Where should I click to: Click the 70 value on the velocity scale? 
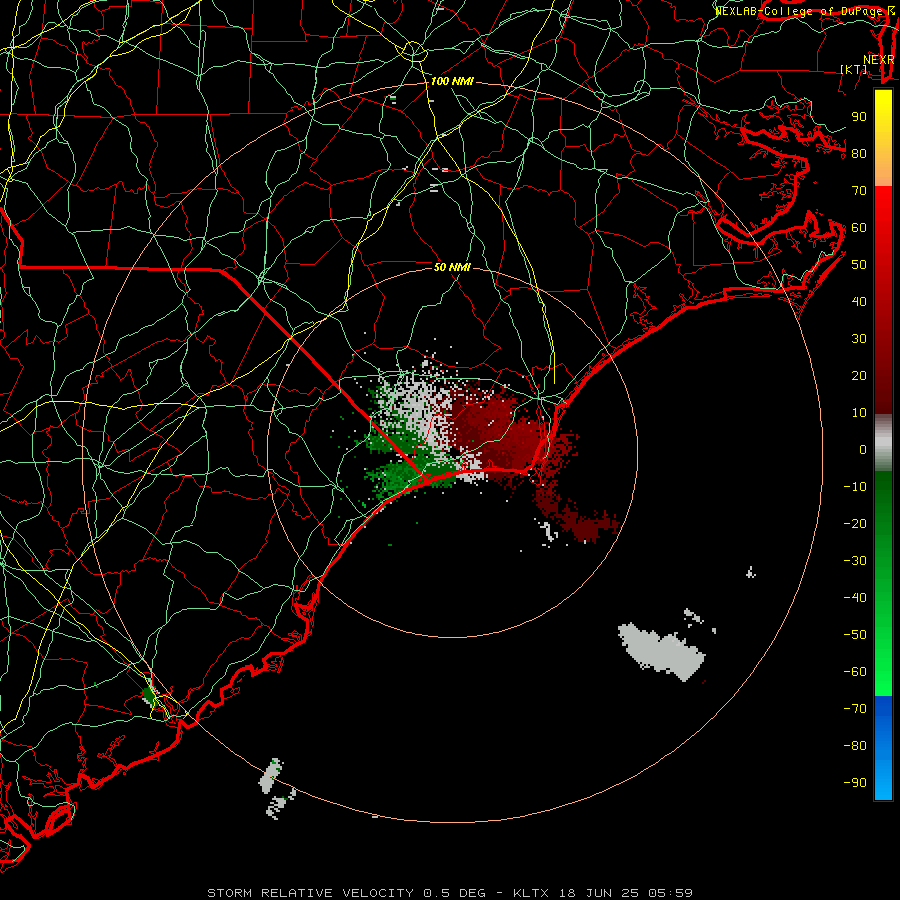[859, 191]
